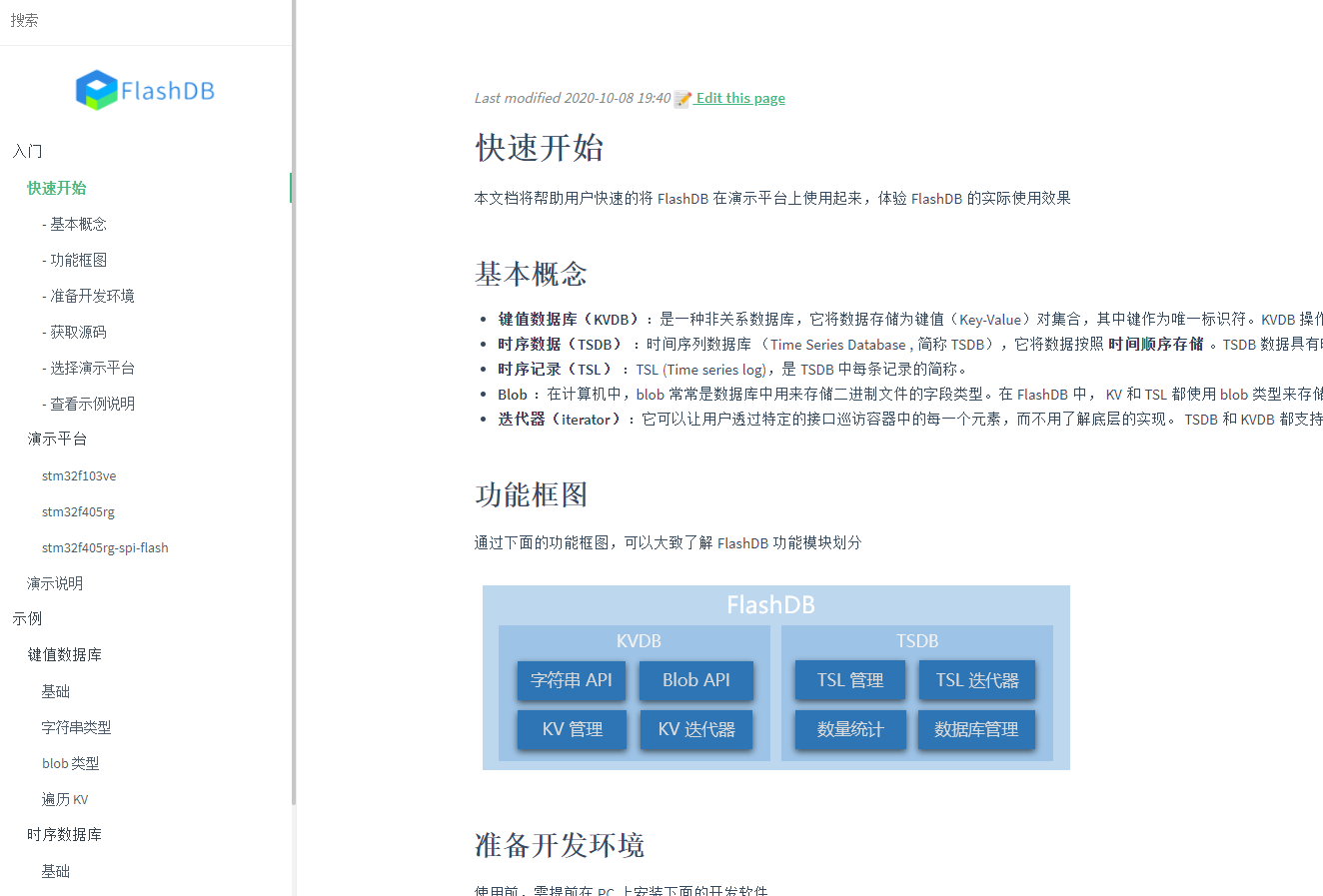Click the FlashDB logo in sidebar
The height and width of the screenshot is (896, 1323).
coord(145,90)
